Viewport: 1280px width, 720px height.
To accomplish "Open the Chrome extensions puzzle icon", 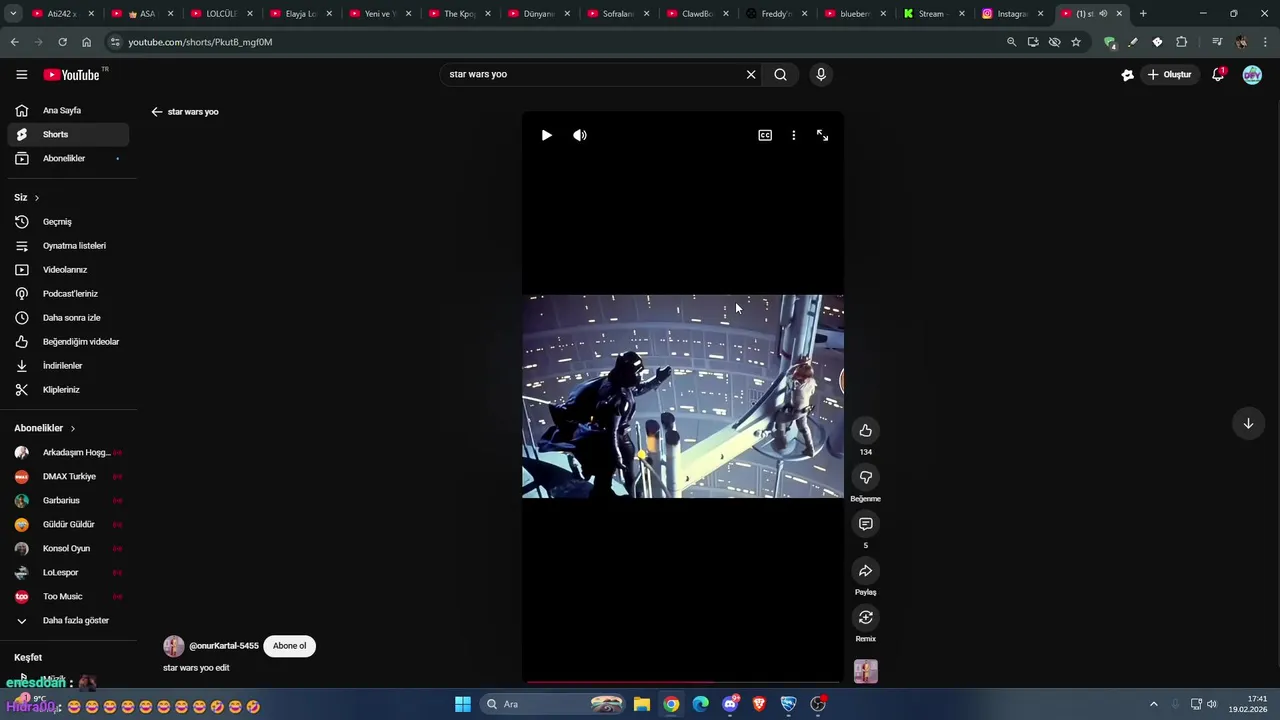I will [1182, 42].
